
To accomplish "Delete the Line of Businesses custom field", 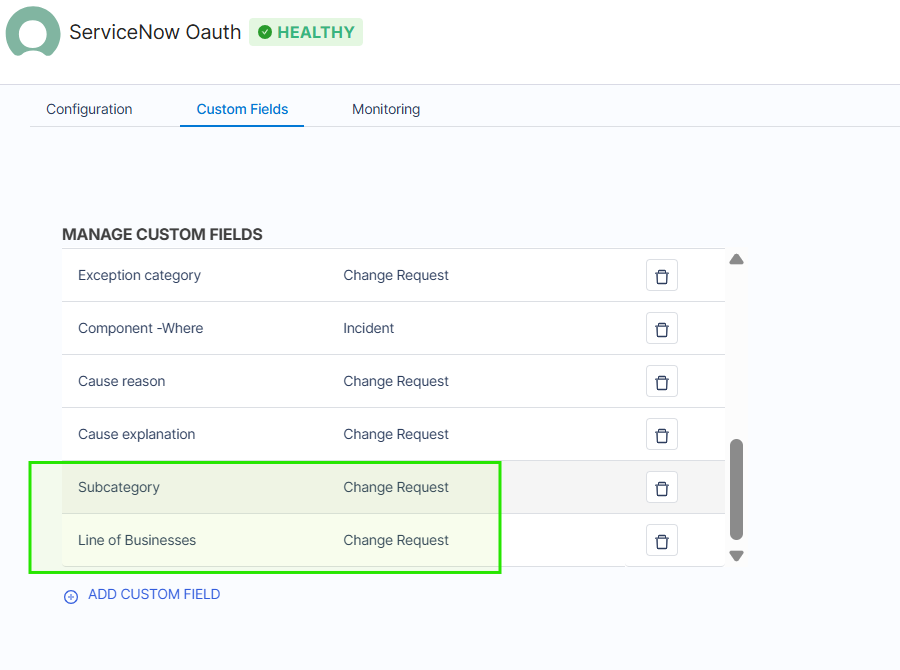I will [662, 540].
